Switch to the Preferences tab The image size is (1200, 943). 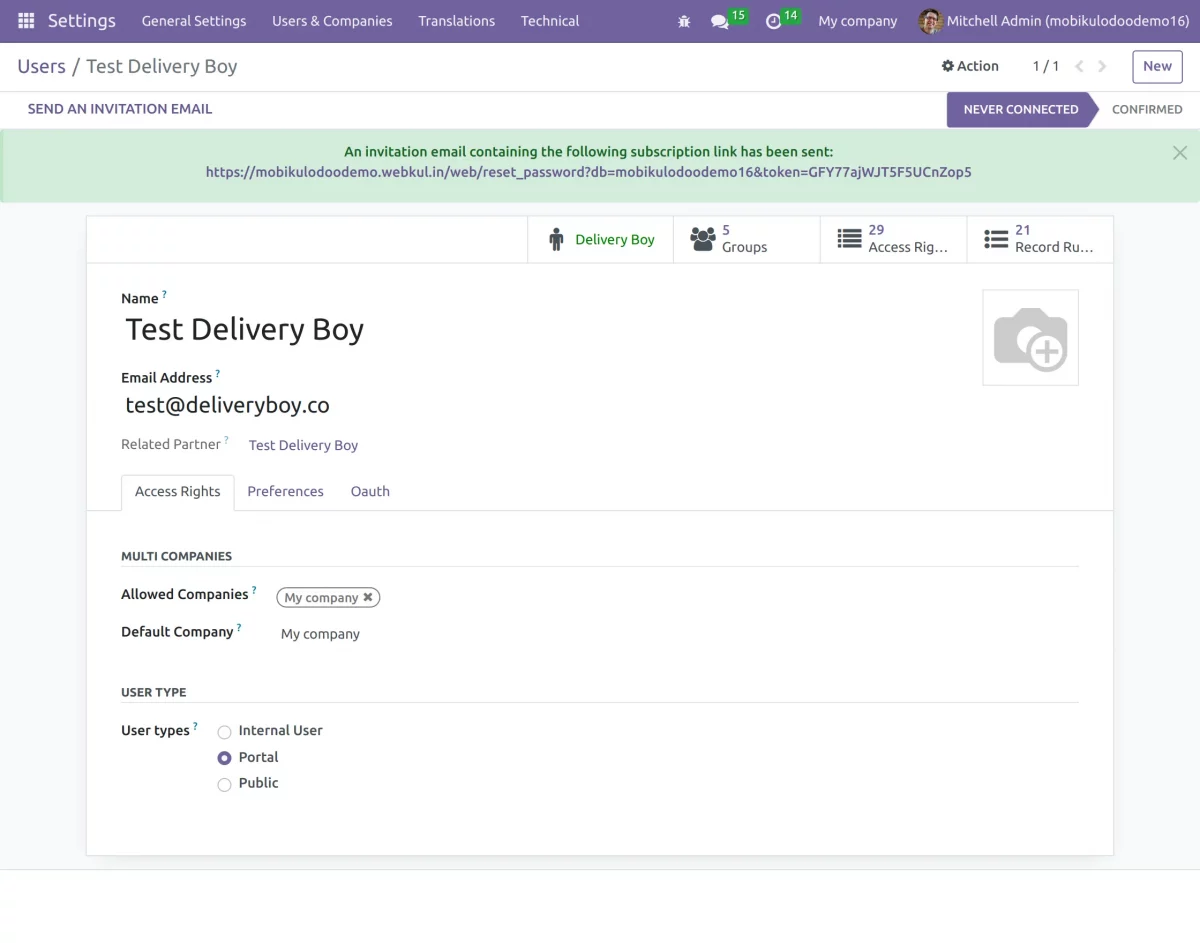[285, 491]
